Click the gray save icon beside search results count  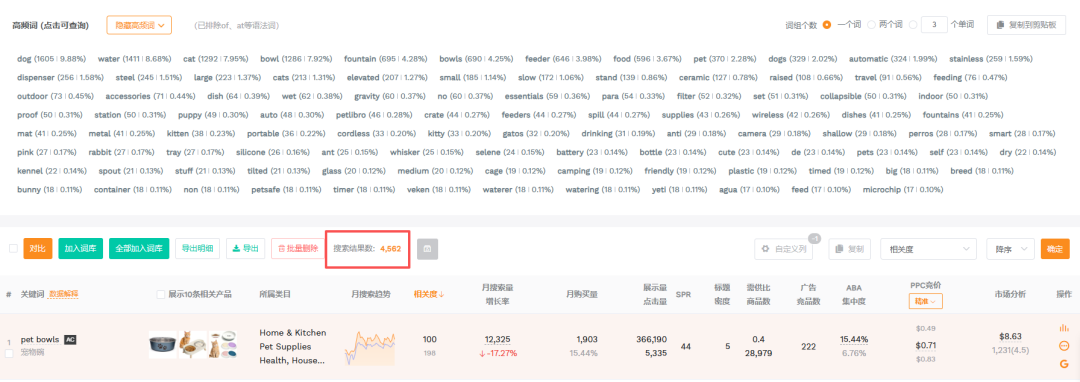pyautogui.click(x=427, y=248)
